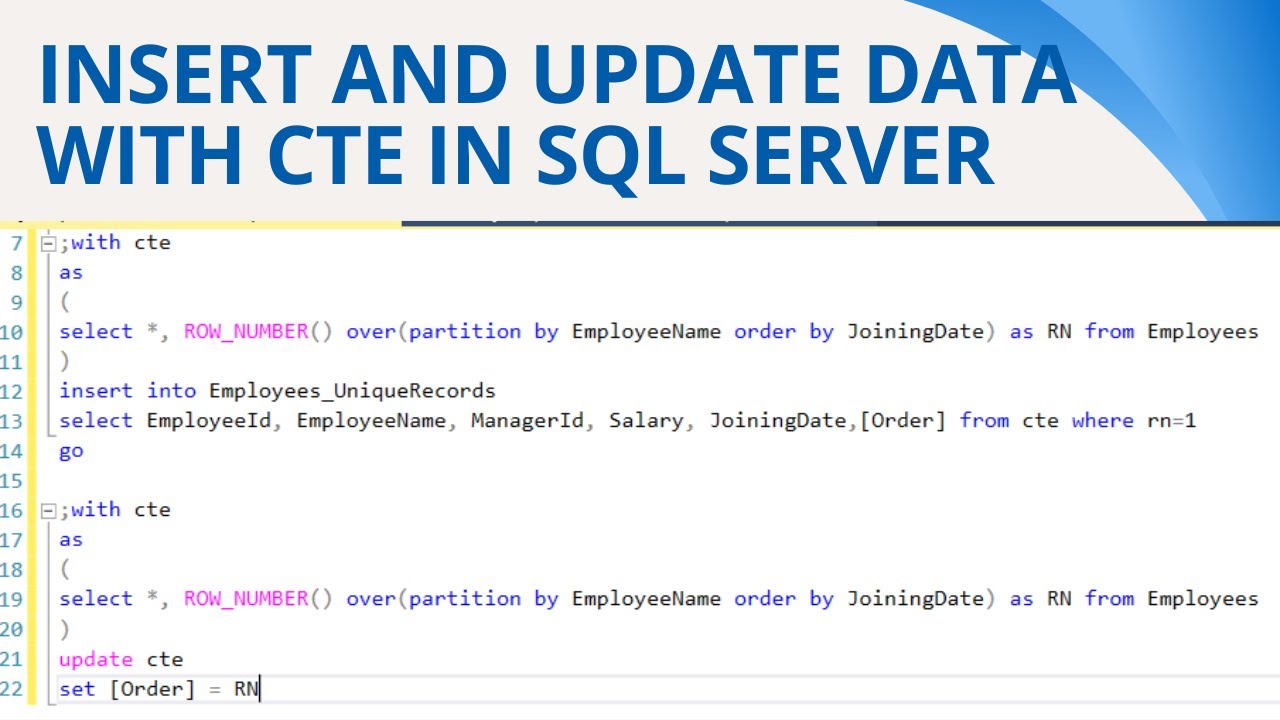Click Employees_UniqueRecords table name on line 12

(x=352, y=391)
